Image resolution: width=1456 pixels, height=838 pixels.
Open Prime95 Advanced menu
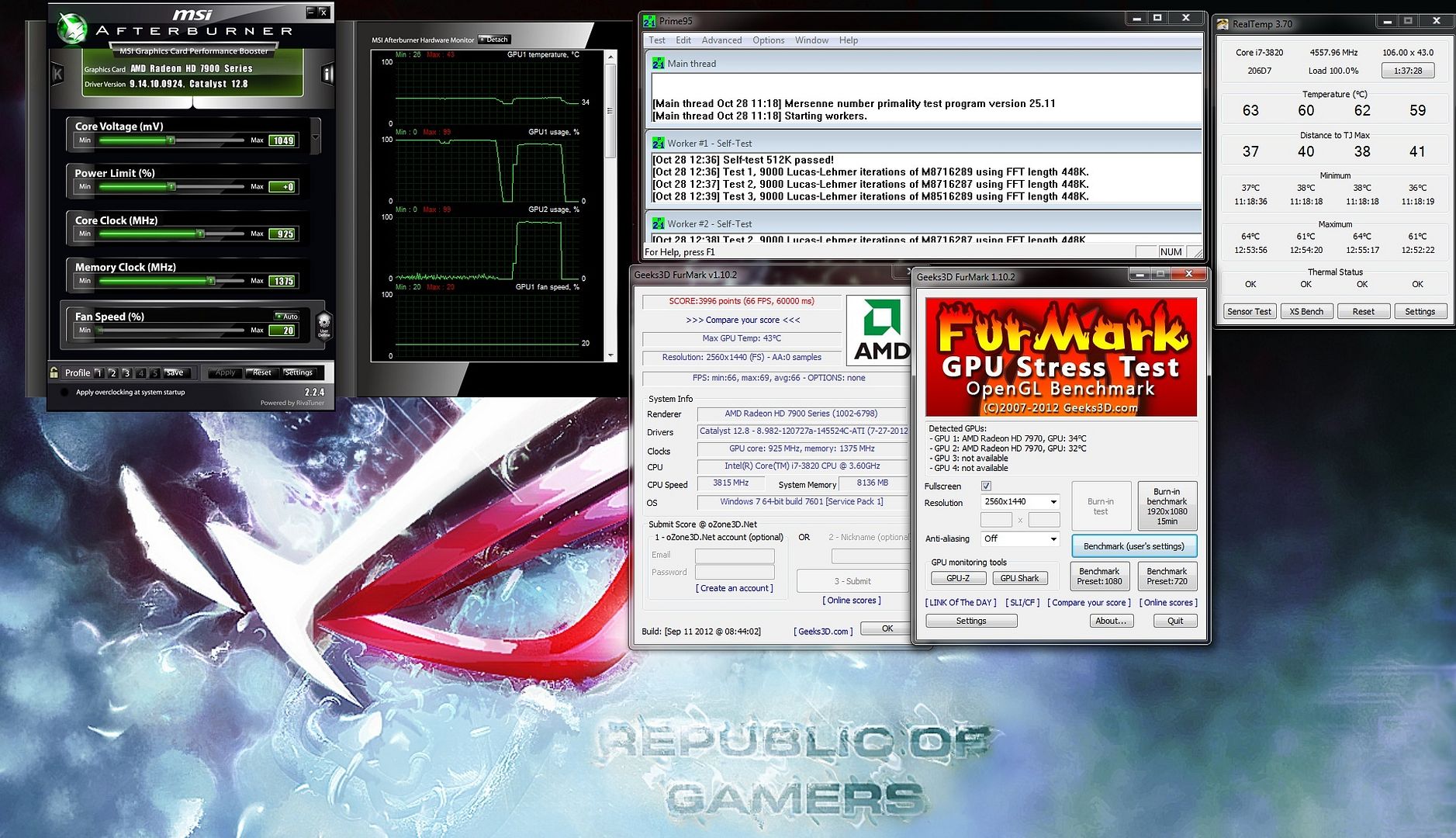click(721, 40)
